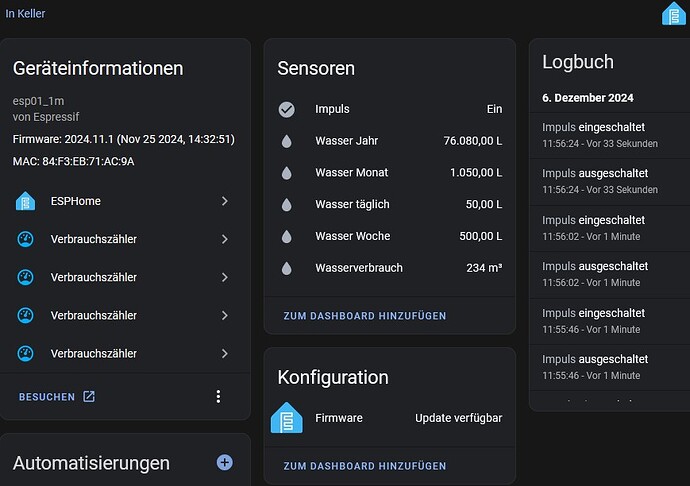This screenshot has height=486, width=690.
Task: Open the Wasser täglich sensor entry
Action: [x=390, y=204]
